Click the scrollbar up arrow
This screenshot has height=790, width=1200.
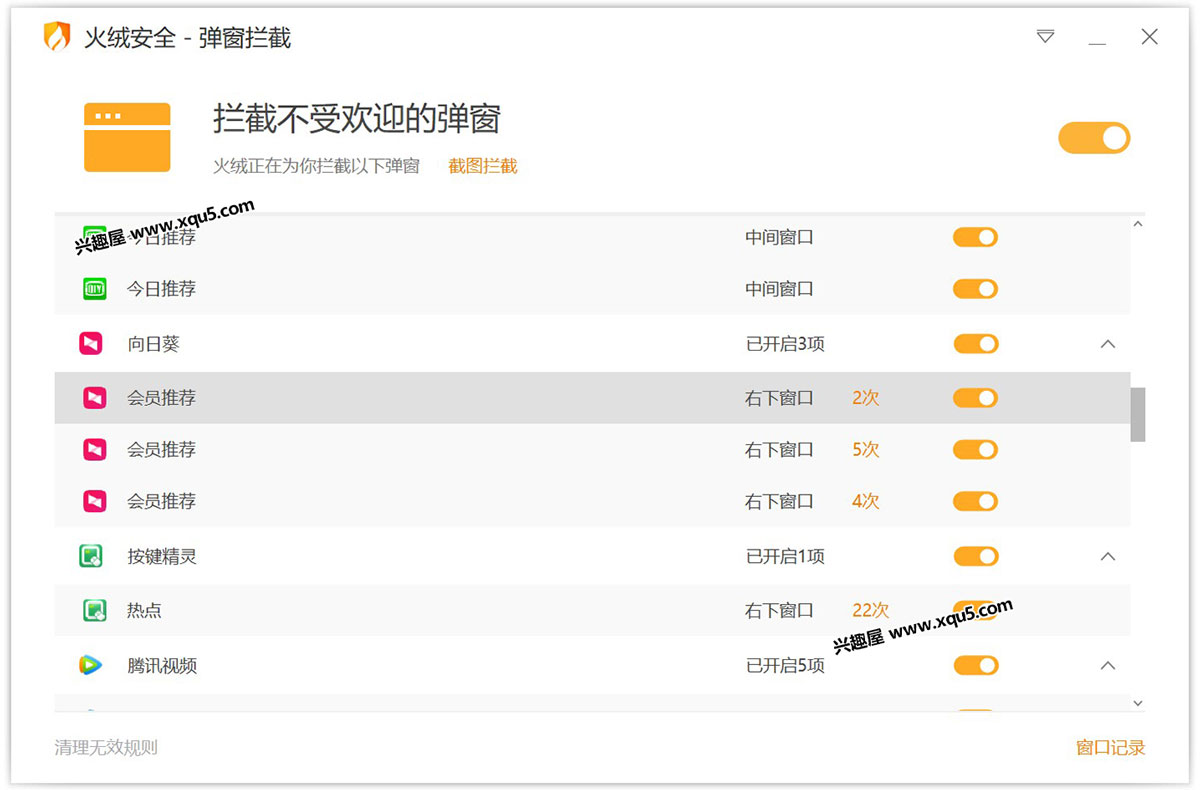point(1137,225)
